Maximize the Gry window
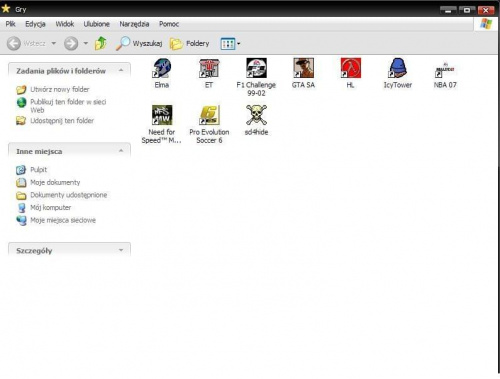Image resolution: width=500 pixels, height=379 pixels. pos(467,10)
